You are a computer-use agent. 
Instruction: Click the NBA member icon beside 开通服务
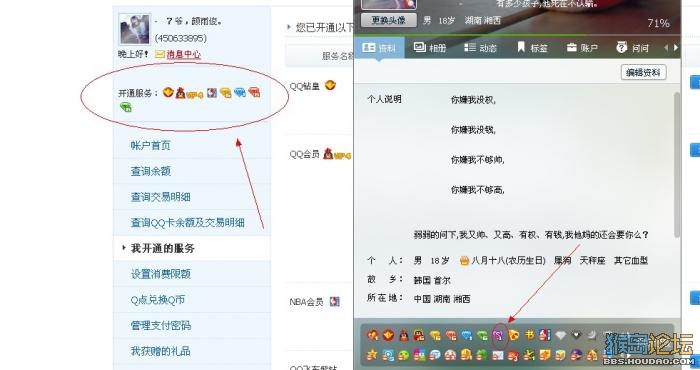click(x=212, y=93)
